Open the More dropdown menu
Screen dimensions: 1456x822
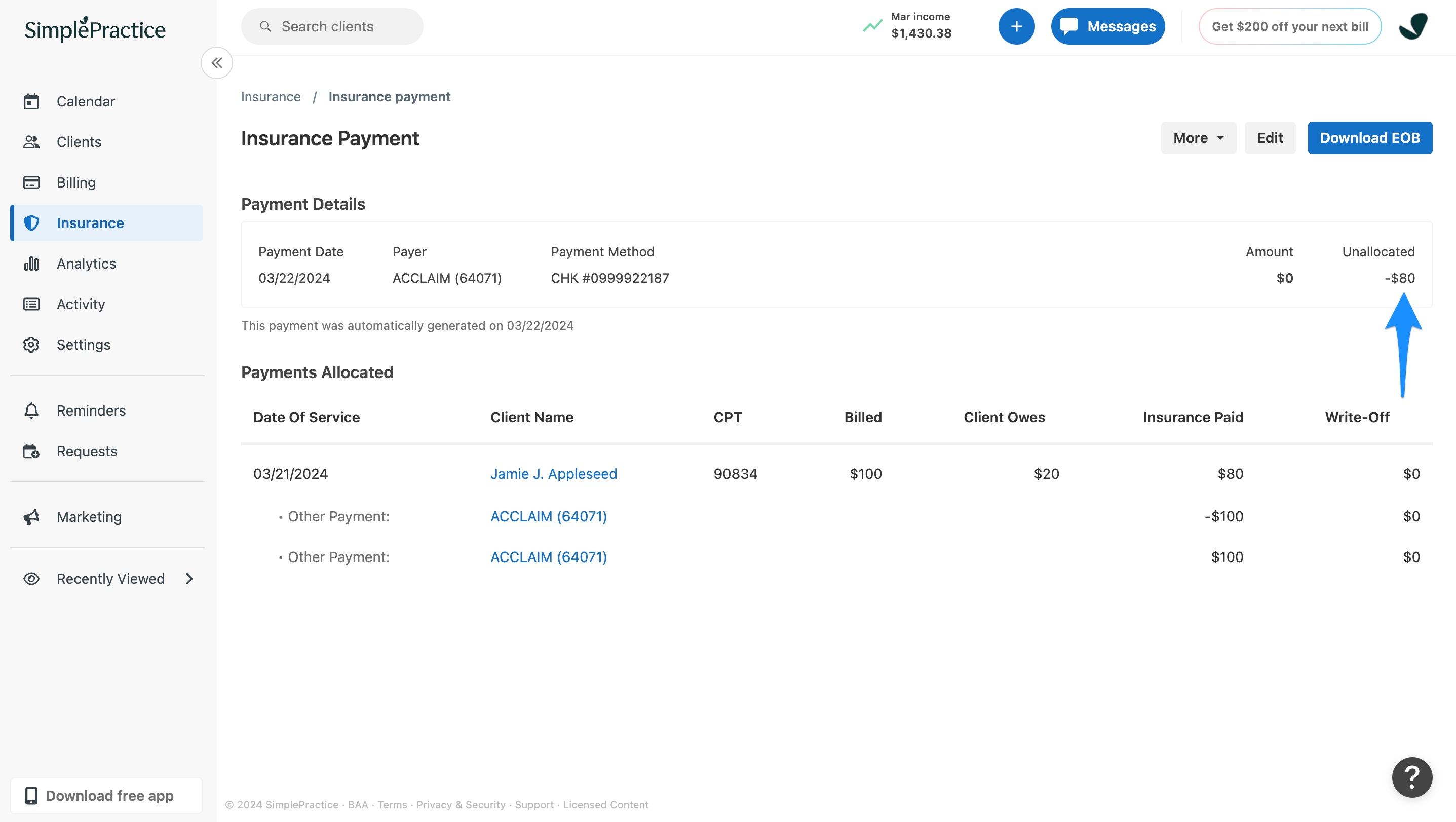click(1198, 137)
